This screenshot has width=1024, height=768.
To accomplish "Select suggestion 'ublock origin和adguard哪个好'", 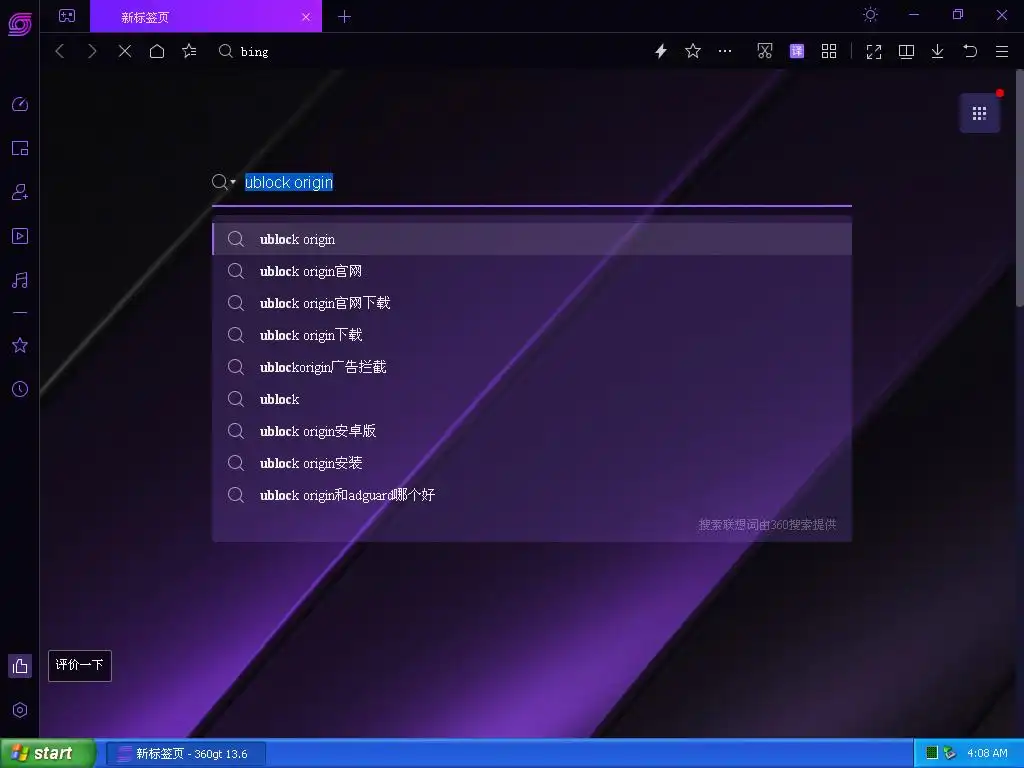I will pyautogui.click(x=532, y=495).
